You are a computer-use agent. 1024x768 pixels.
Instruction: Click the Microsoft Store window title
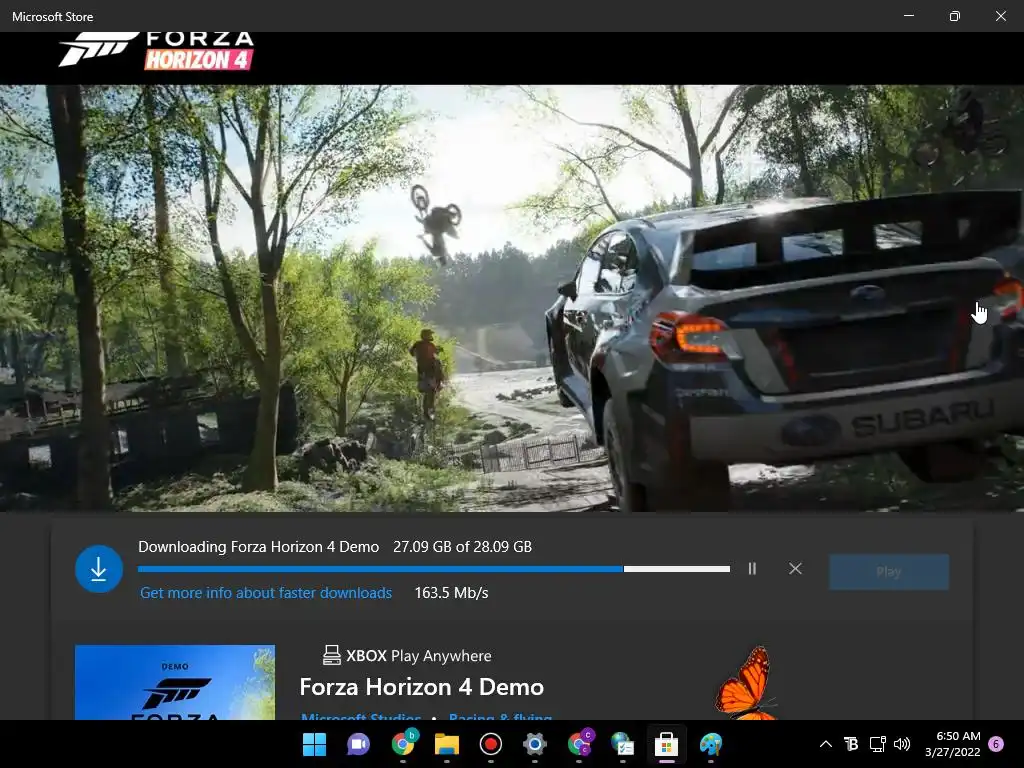pos(52,16)
